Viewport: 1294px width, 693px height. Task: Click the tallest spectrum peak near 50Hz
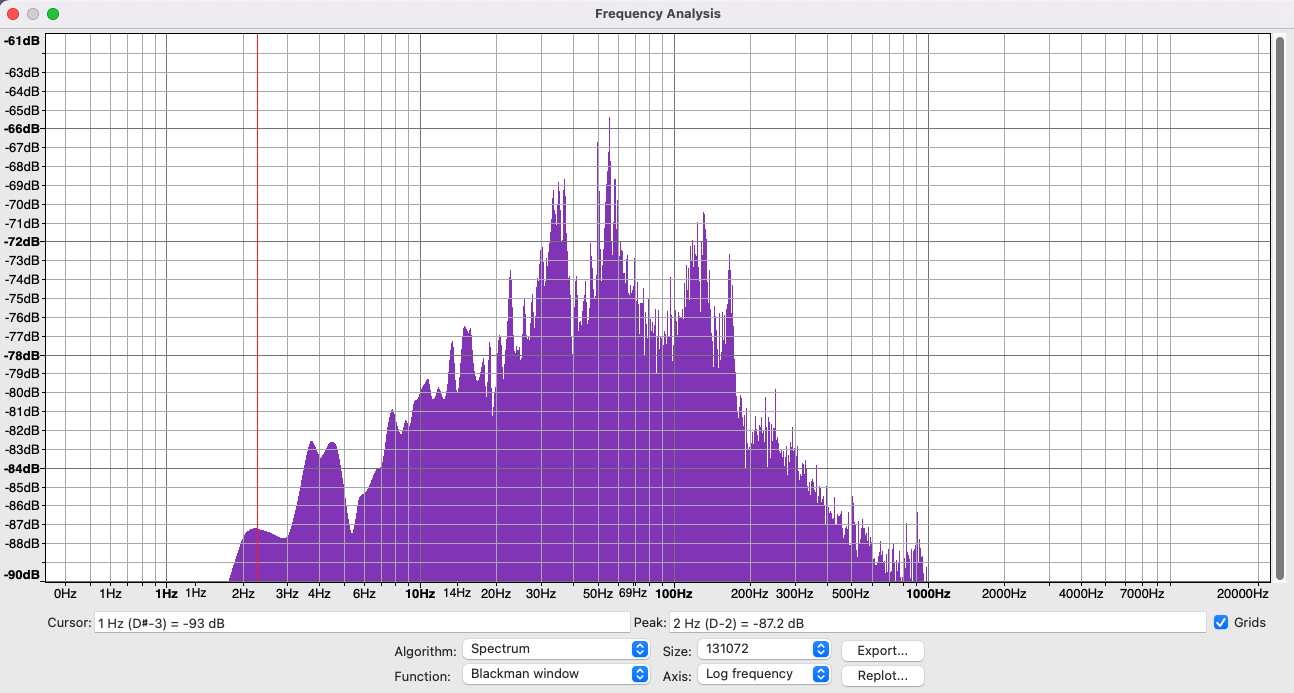coord(608,120)
